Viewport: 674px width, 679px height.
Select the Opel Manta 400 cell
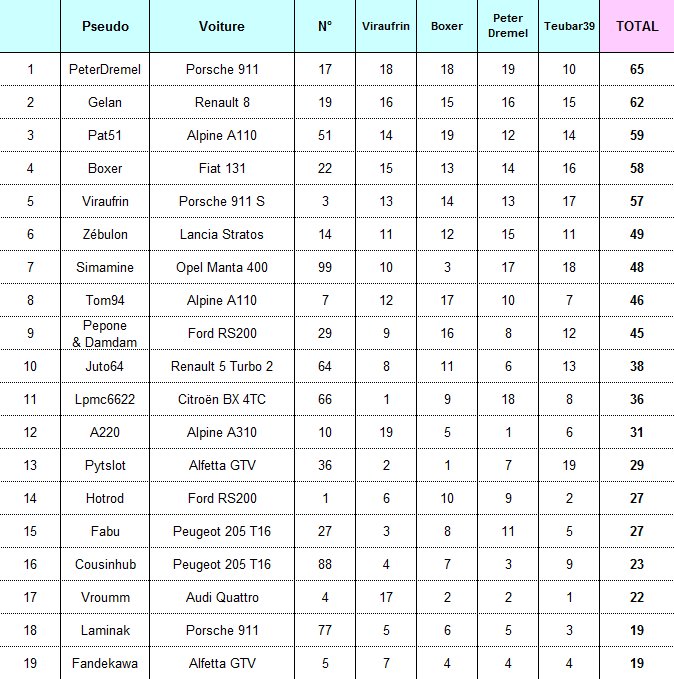[x=222, y=267]
